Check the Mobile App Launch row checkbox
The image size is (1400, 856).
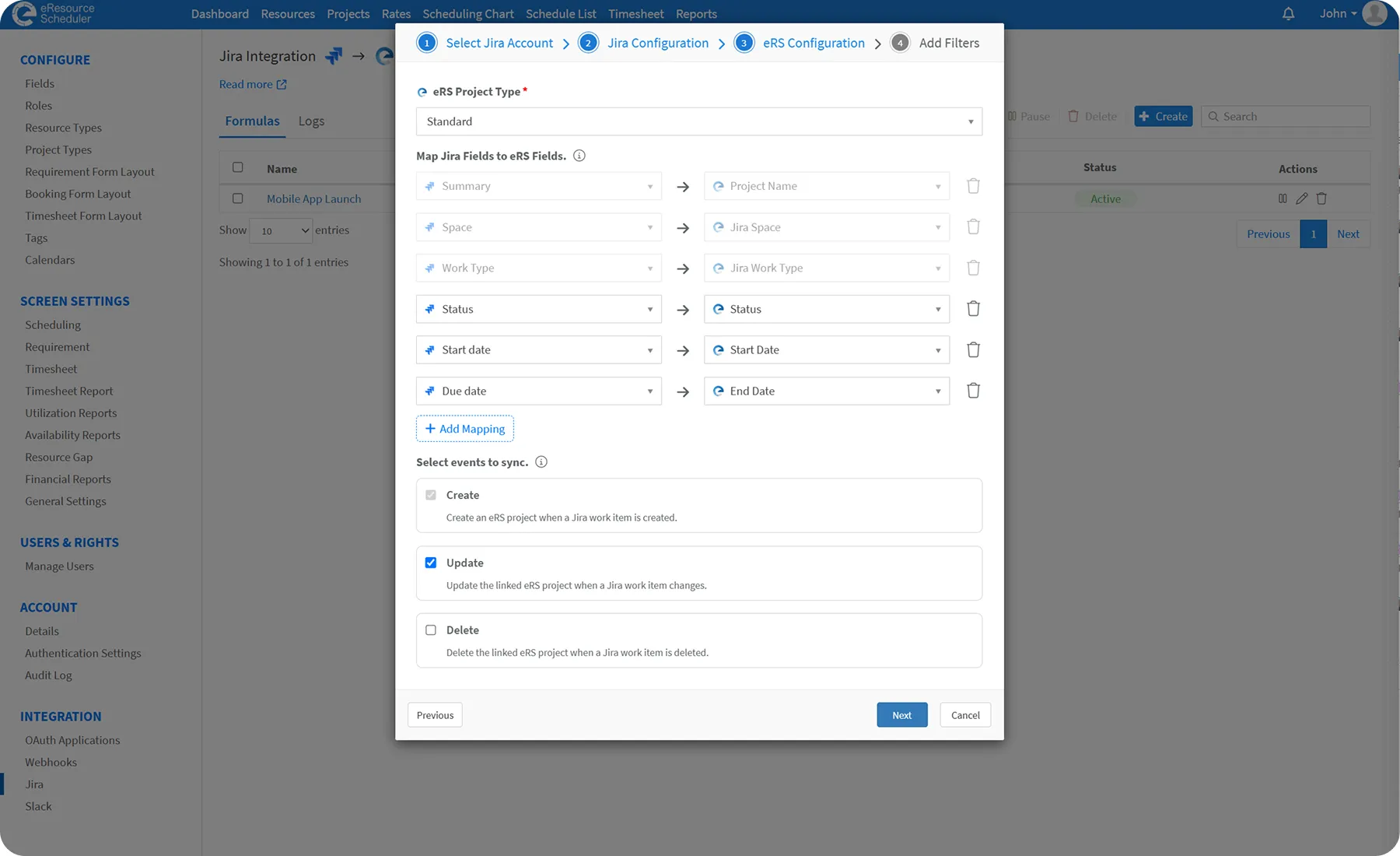click(x=238, y=198)
